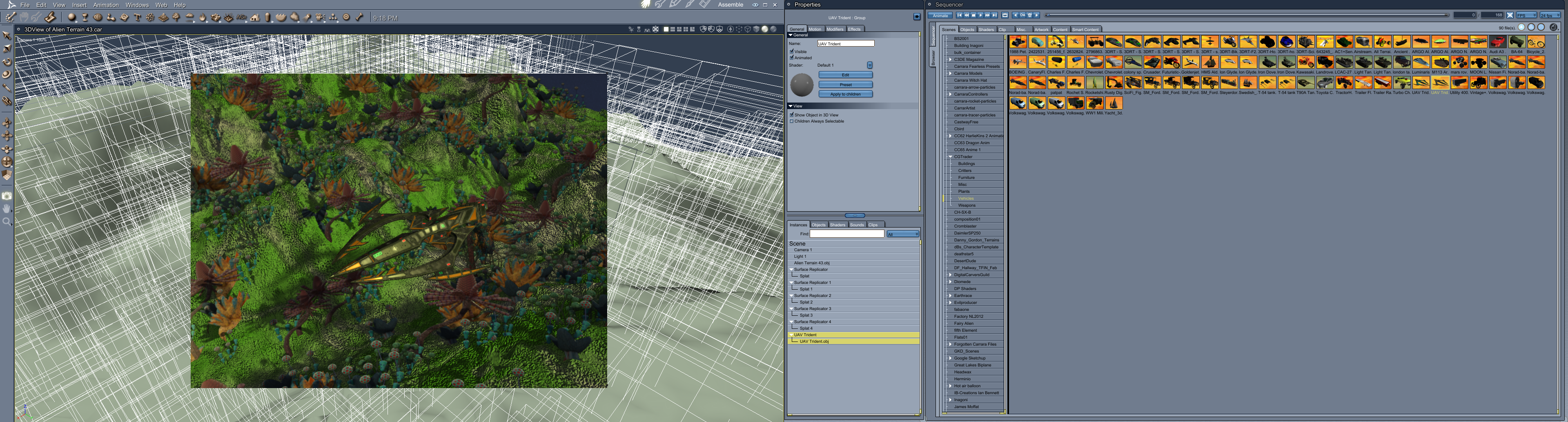Insert a sphere primitive from the toolbar
The width and height of the screenshot is (1568, 422).
tap(72, 18)
